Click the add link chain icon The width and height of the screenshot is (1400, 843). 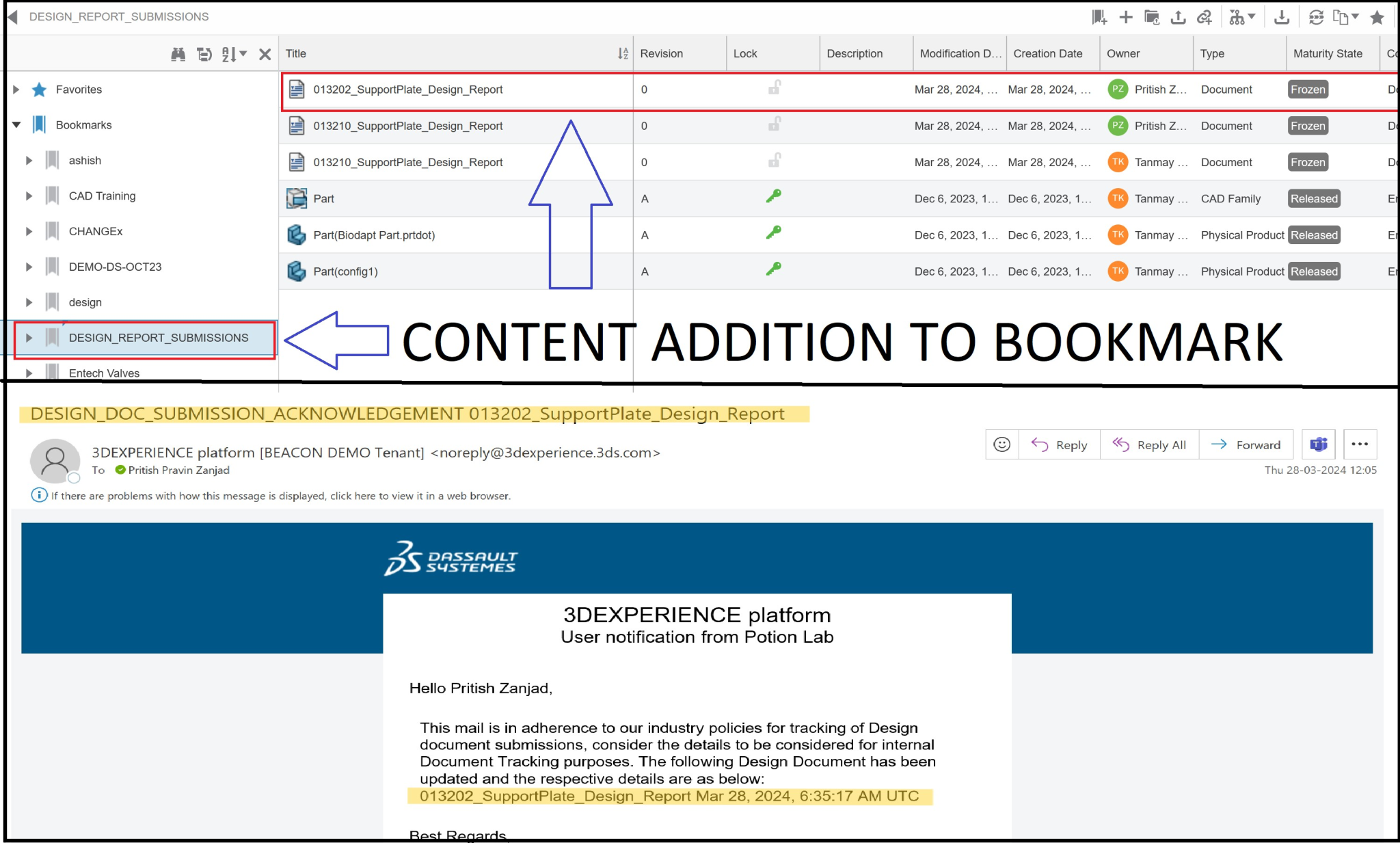click(x=1204, y=17)
